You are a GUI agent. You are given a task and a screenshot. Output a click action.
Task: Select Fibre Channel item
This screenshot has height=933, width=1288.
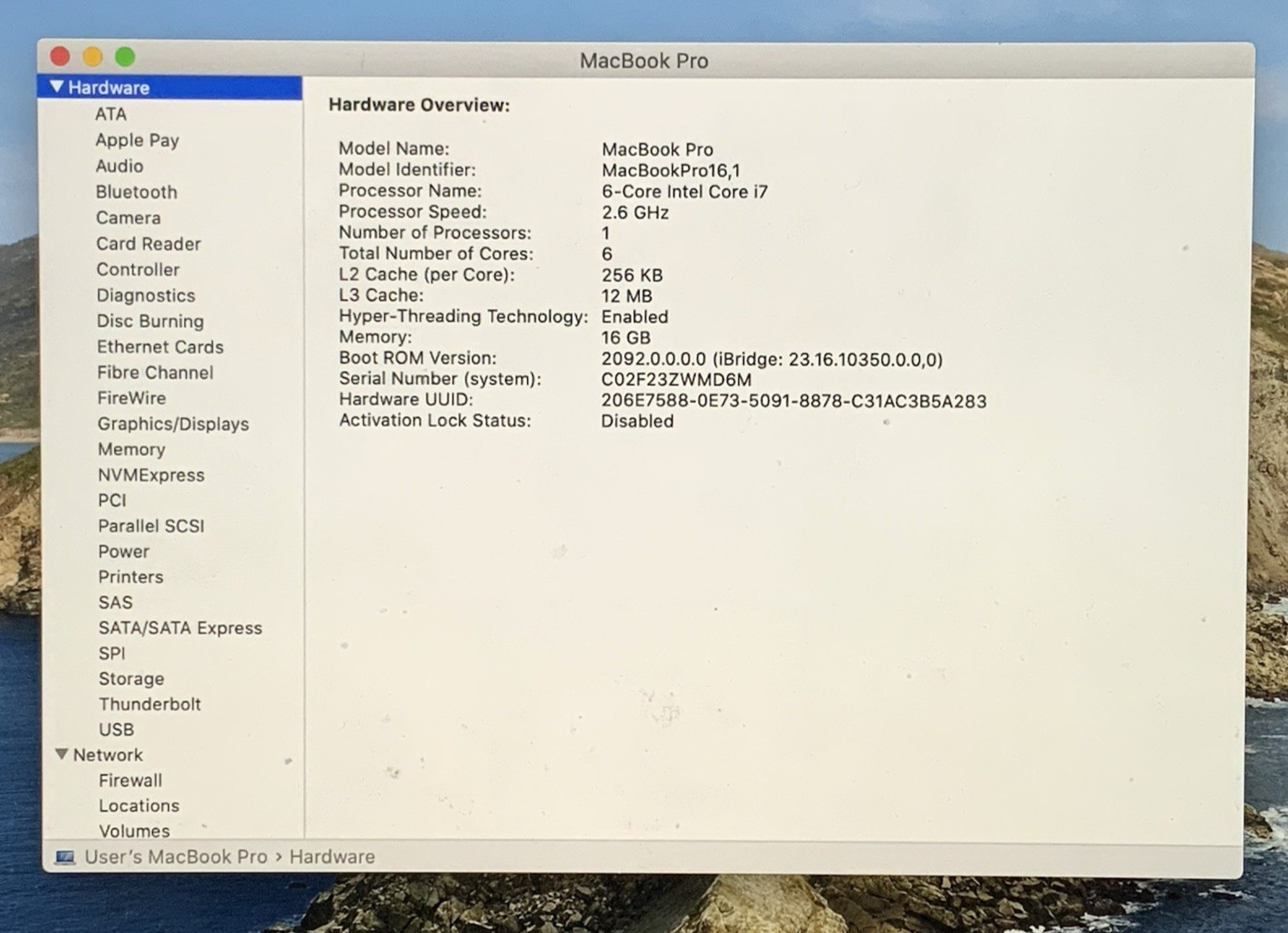point(155,372)
